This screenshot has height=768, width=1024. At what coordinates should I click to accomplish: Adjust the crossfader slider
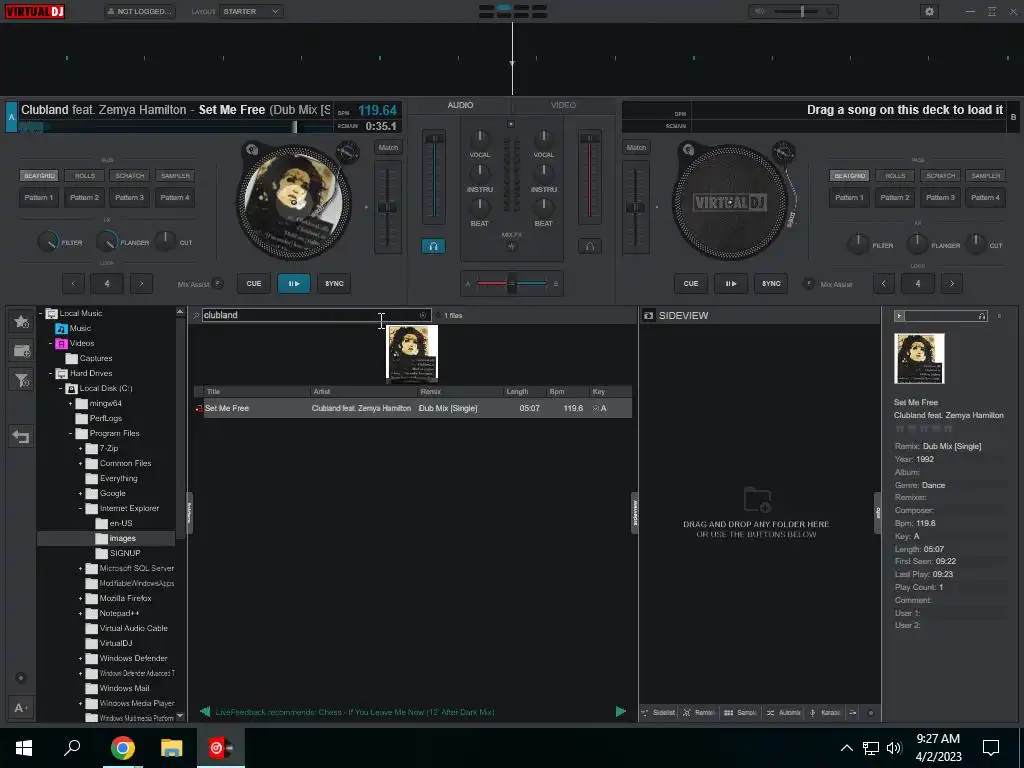tap(511, 283)
